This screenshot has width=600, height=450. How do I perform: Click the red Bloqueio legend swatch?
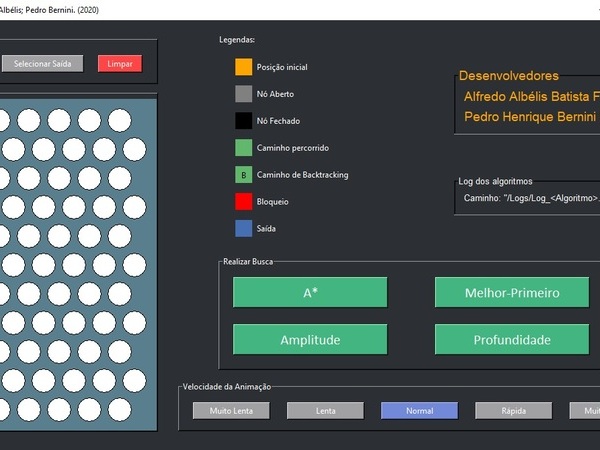243,202
